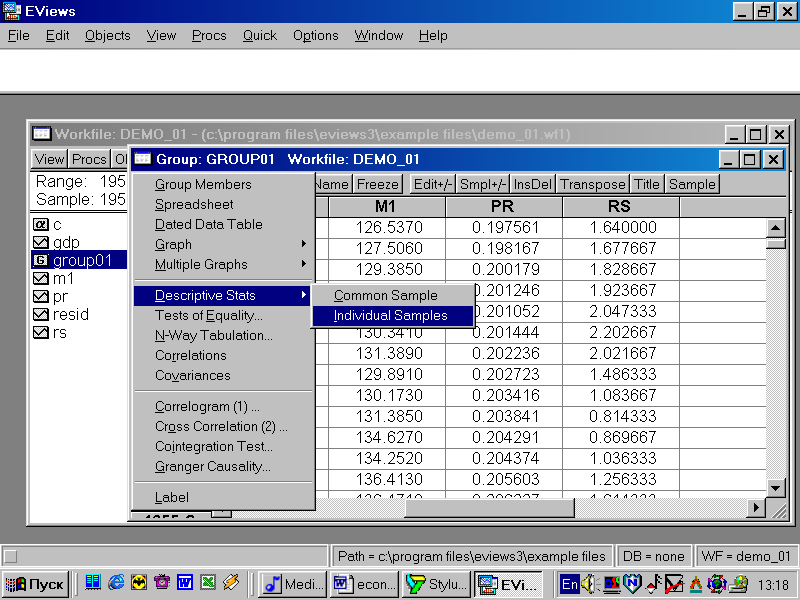Open the Quick menu
The height and width of the screenshot is (600, 800).
(x=260, y=36)
